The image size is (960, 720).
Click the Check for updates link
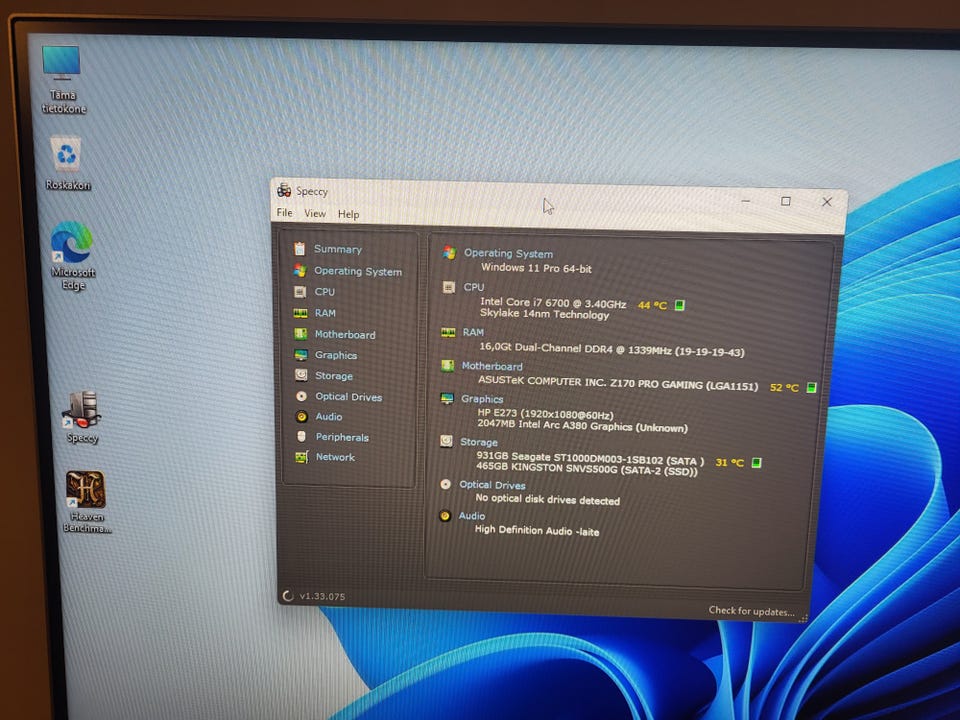tap(751, 611)
